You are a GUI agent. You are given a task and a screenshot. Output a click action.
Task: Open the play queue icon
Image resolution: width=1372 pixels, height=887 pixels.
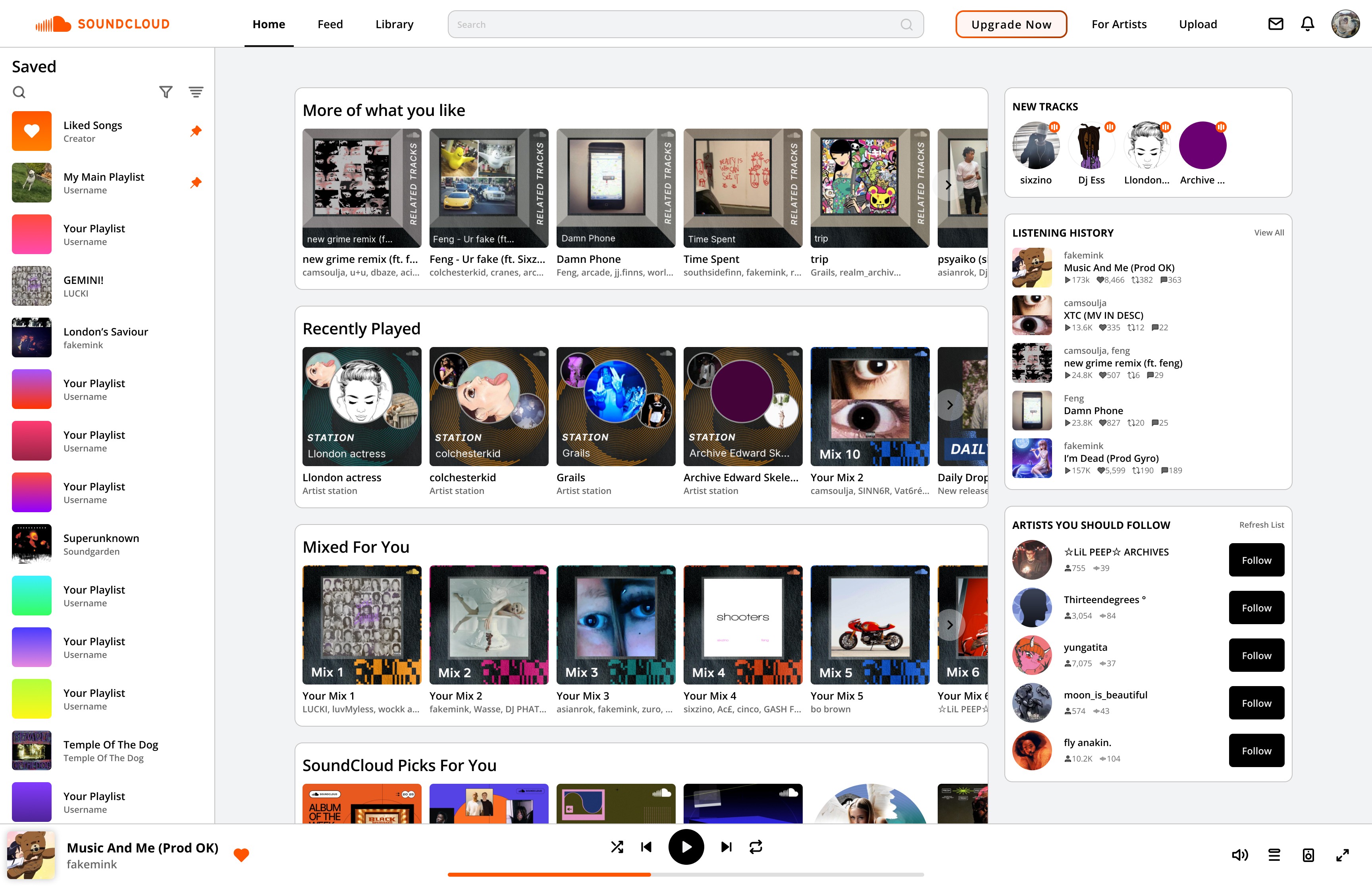[x=1274, y=855]
